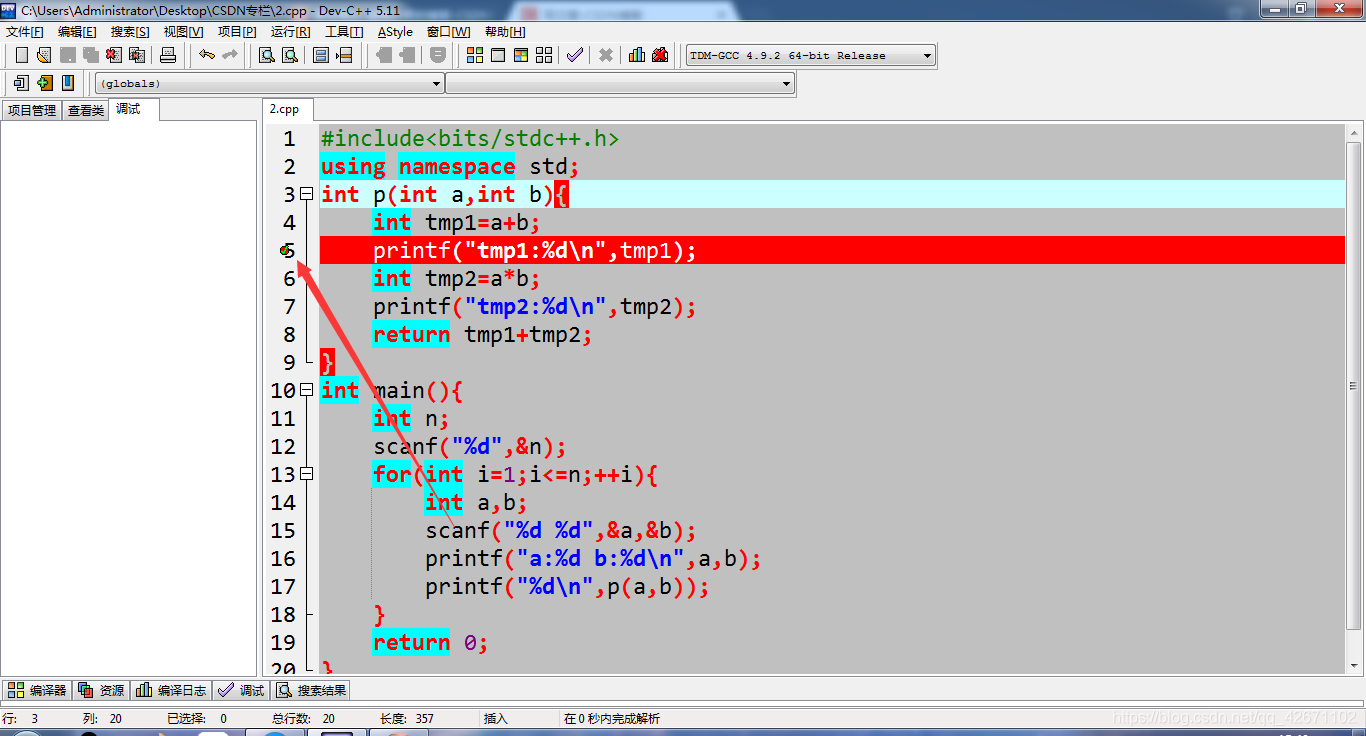Open the 编译器 bottom tab
1366x736 pixels.
[x=37, y=690]
